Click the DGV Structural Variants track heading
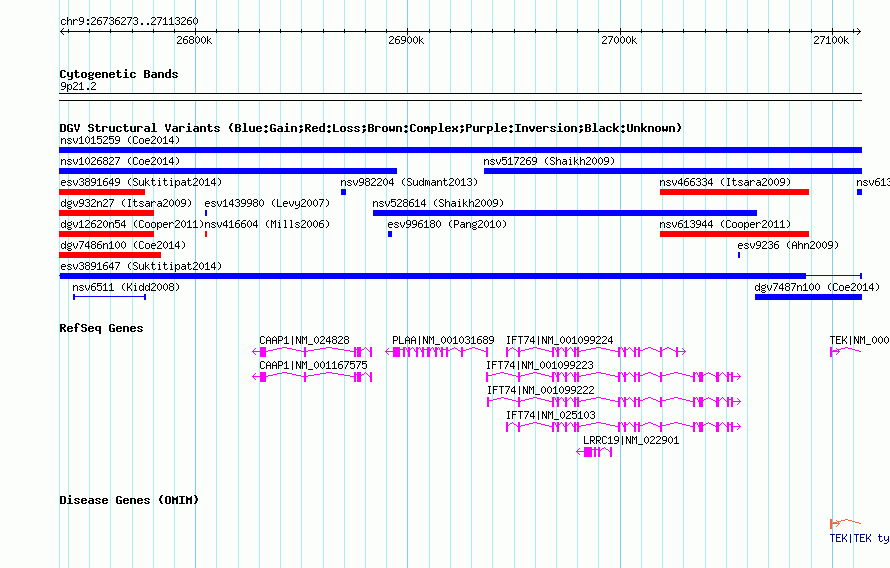The height and width of the screenshot is (568, 890). click(x=371, y=128)
